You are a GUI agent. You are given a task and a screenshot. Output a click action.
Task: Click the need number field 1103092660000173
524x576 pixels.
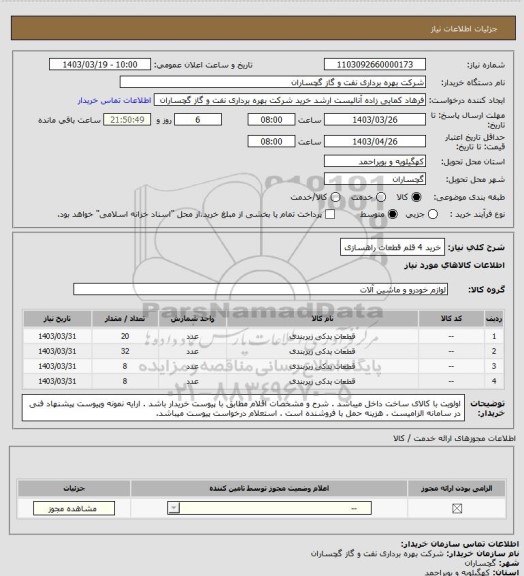[375, 65]
